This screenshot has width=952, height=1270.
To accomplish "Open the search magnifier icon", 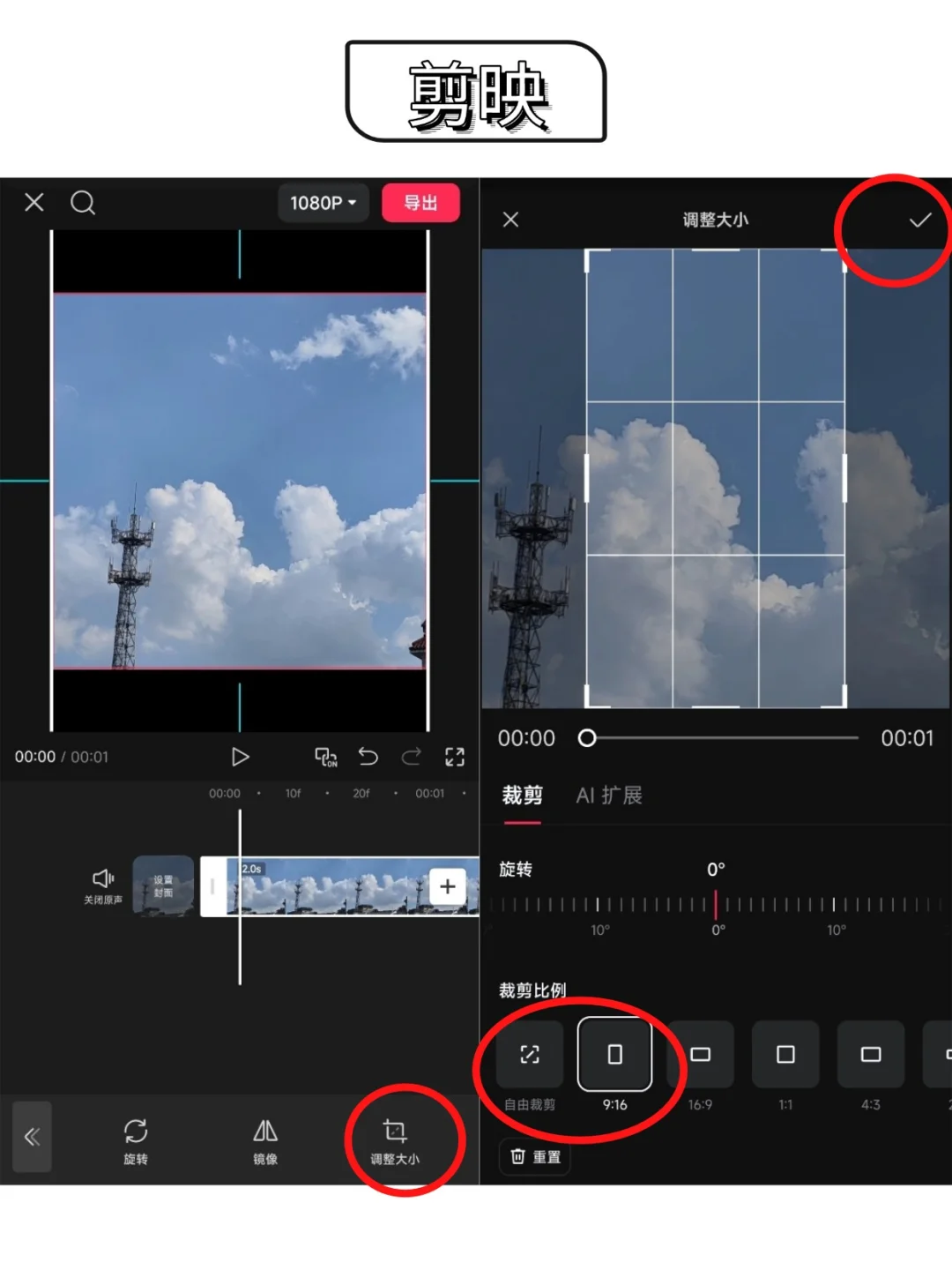I will click(83, 203).
